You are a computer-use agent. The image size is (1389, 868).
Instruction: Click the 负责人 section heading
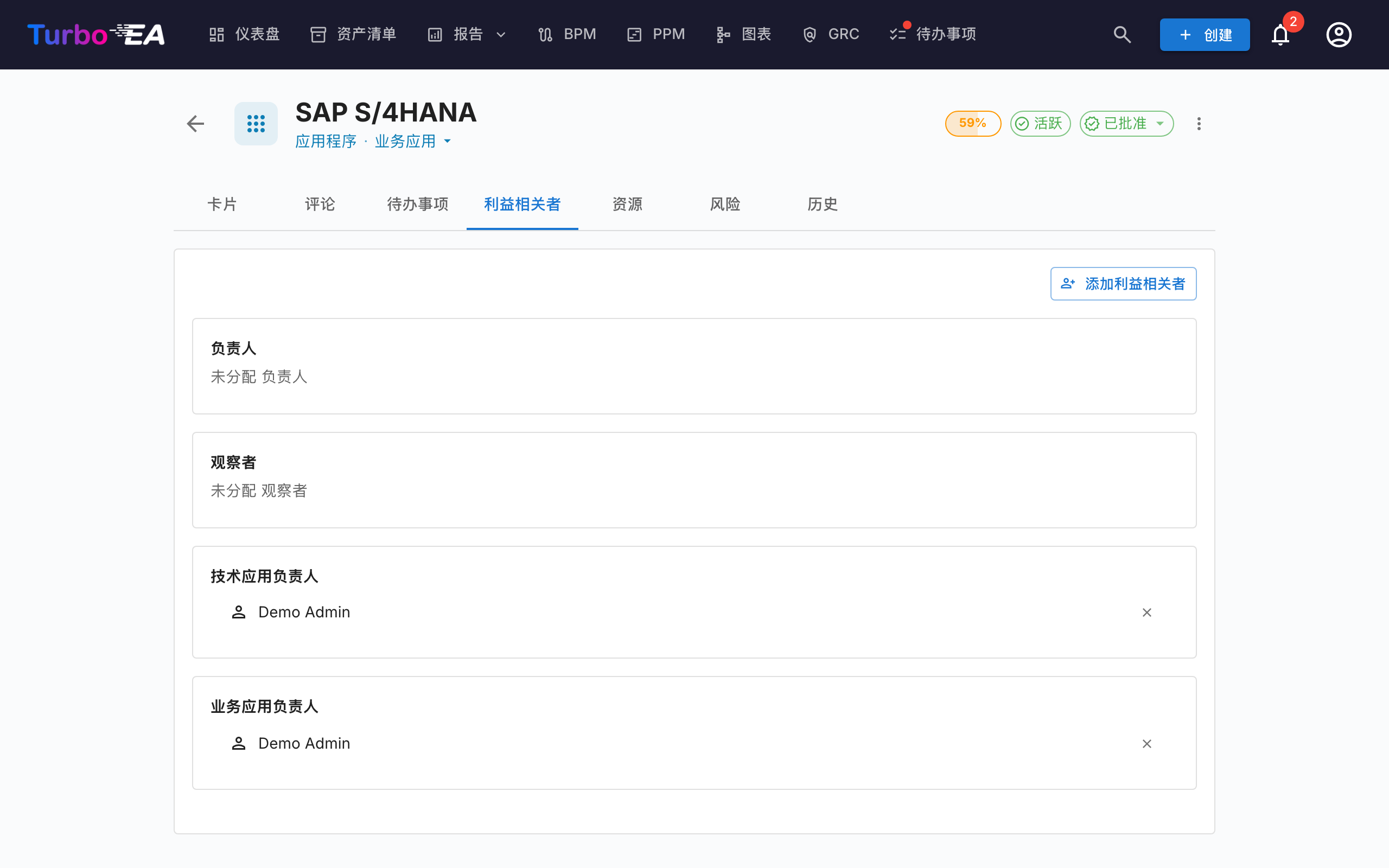pos(234,348)
